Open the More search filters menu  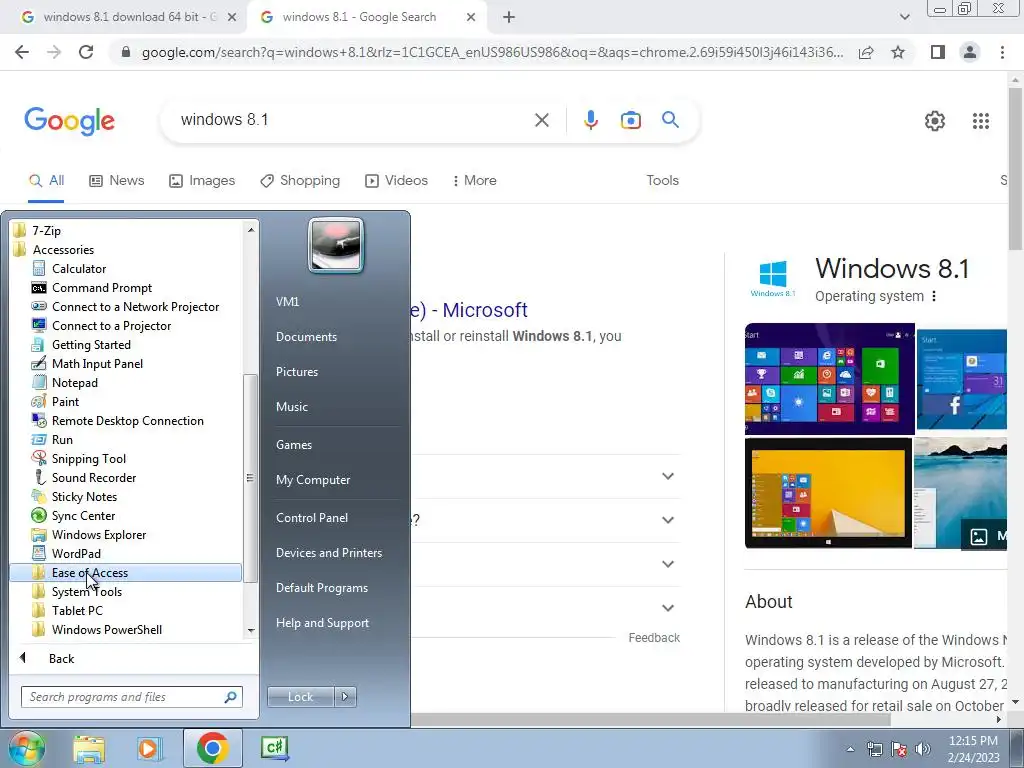474,180
